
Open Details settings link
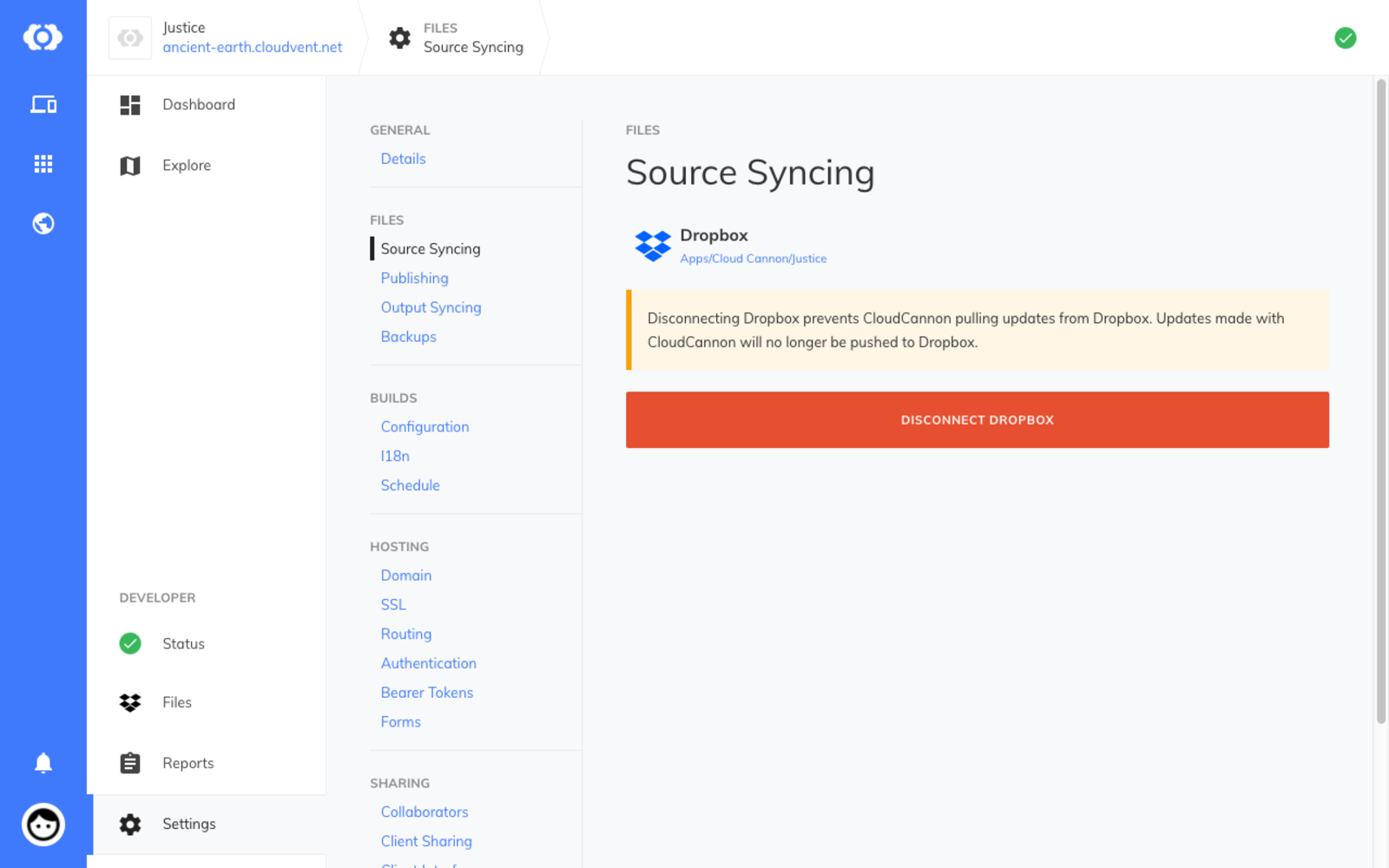[403, 159]
